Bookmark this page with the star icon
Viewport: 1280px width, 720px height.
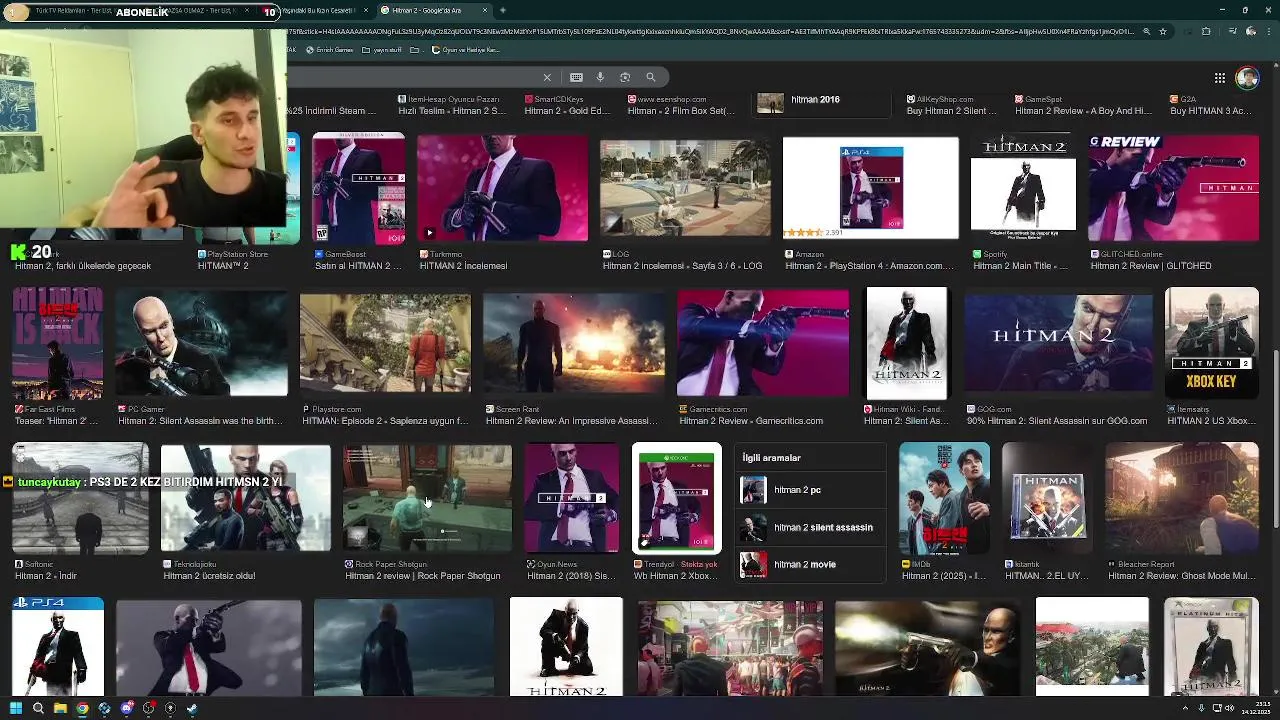[x=1162, y=31]
